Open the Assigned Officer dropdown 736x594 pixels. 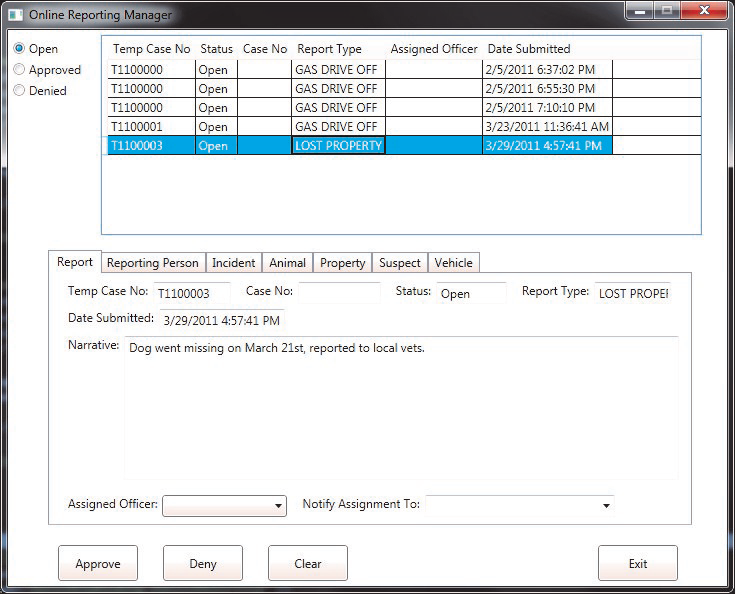coord(224,506)
